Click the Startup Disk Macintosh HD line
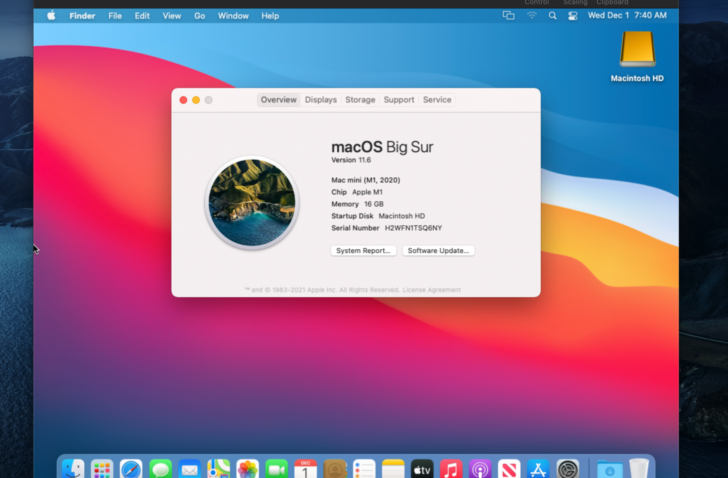Image resolution: width=728 pixels, height=478 pixels. click(x=378, y=216)
